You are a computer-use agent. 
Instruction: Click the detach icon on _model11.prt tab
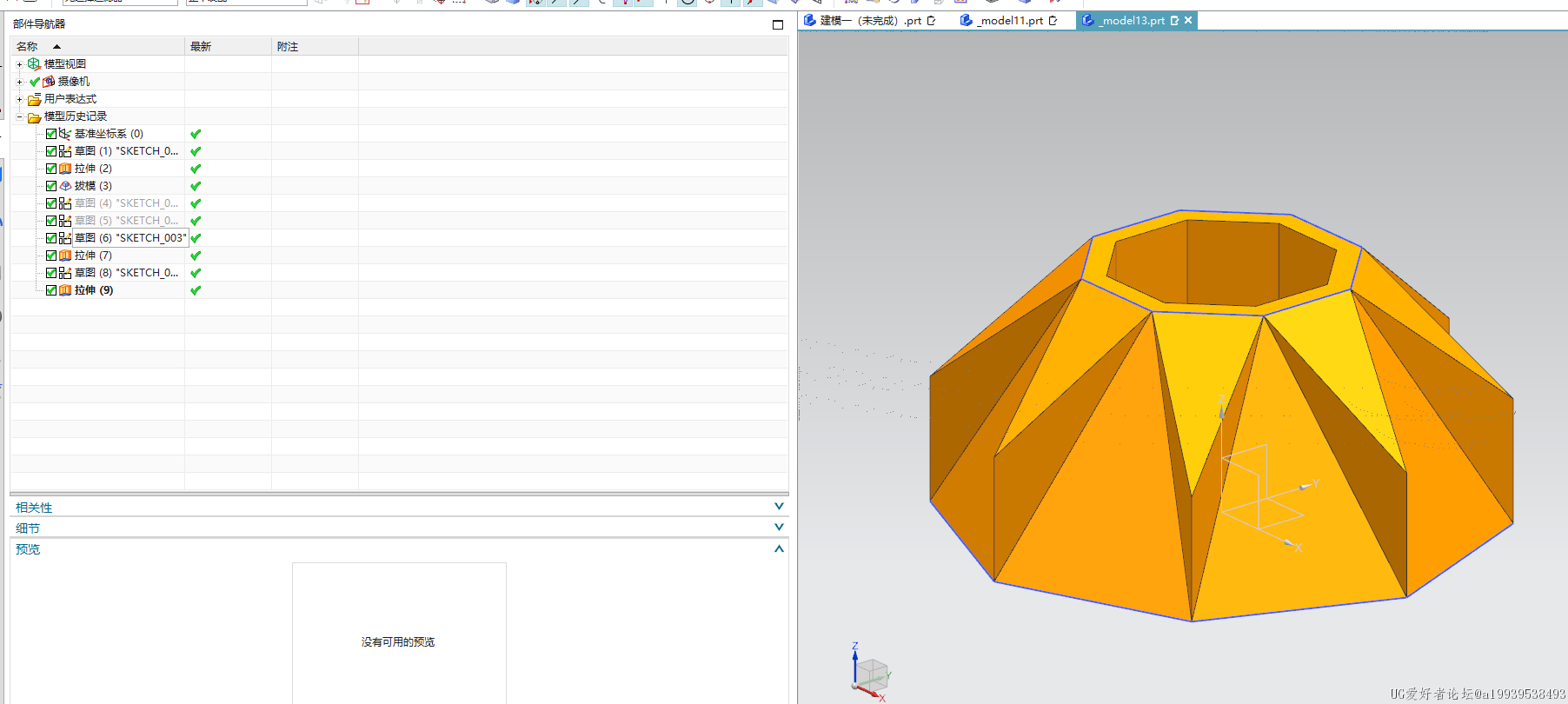[1053, 20]
